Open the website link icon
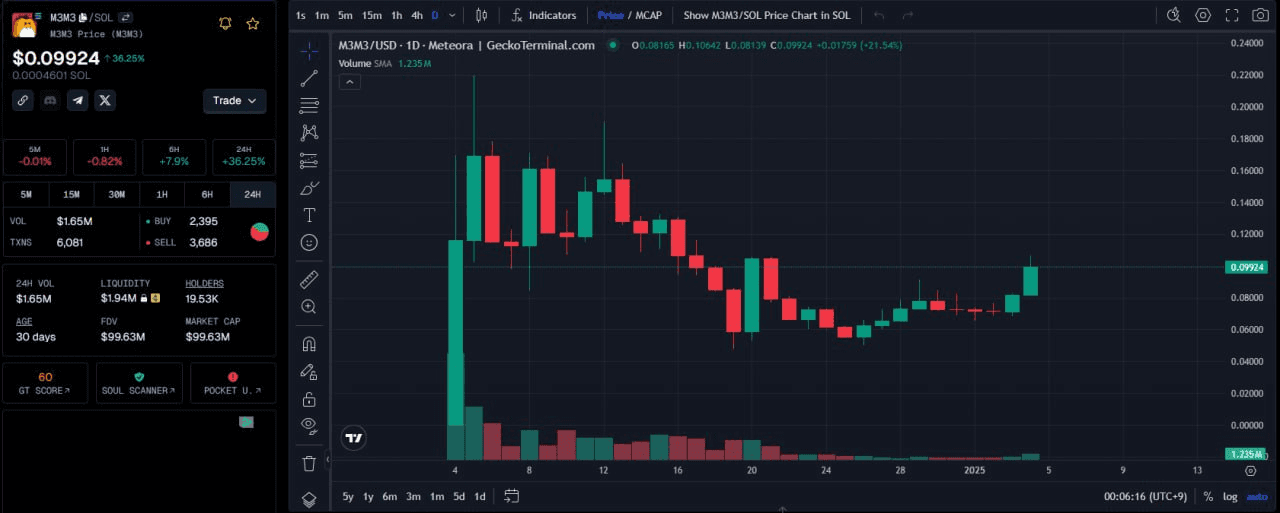Viewport: 1280px width, 513px height. coord(23,100)
